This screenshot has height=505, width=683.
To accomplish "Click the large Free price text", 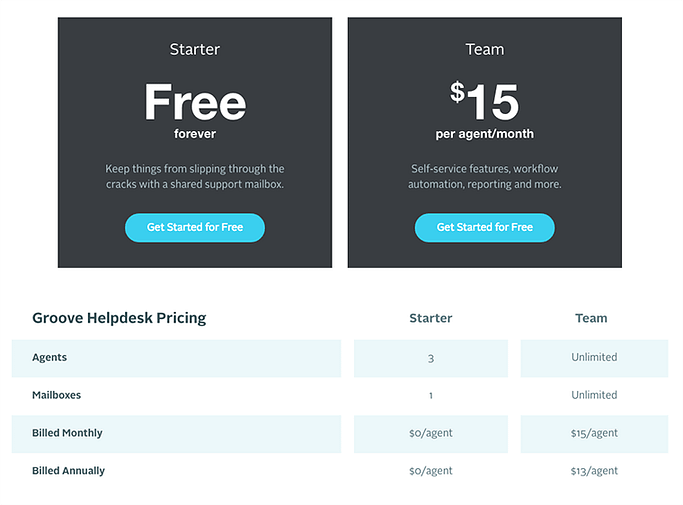I will click(195, 102).
